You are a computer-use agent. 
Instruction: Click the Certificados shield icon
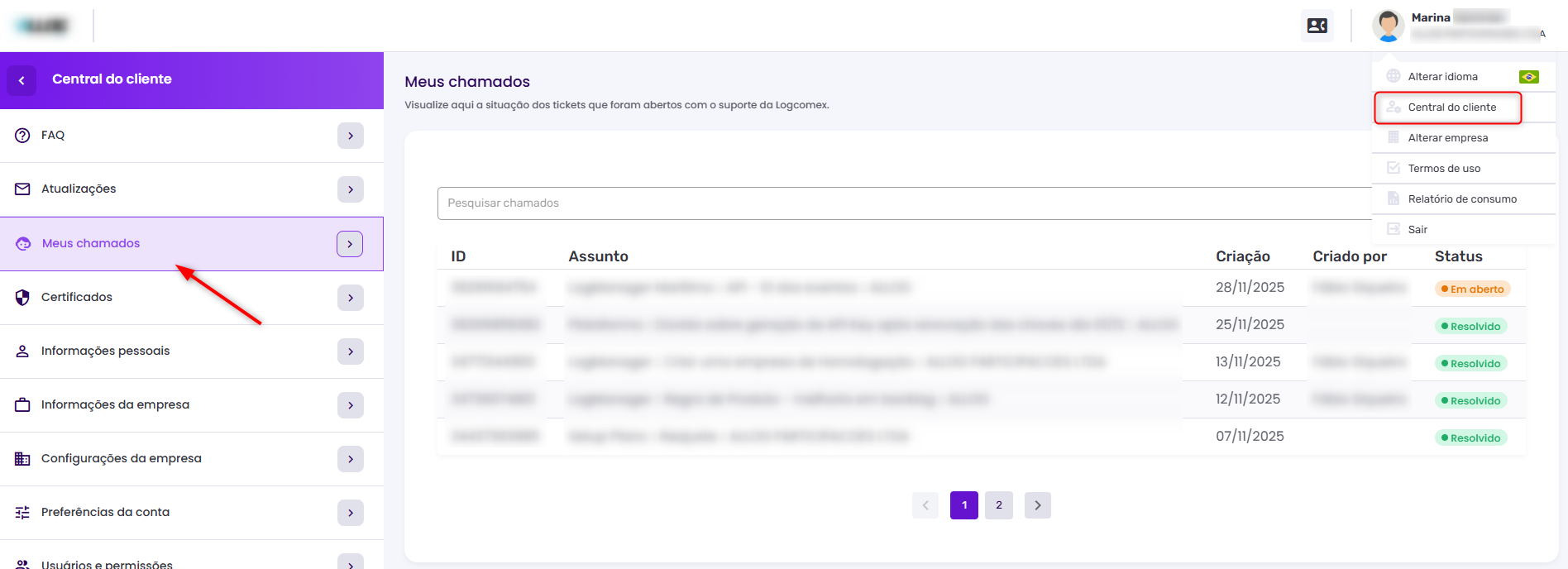tap(22, 298)
